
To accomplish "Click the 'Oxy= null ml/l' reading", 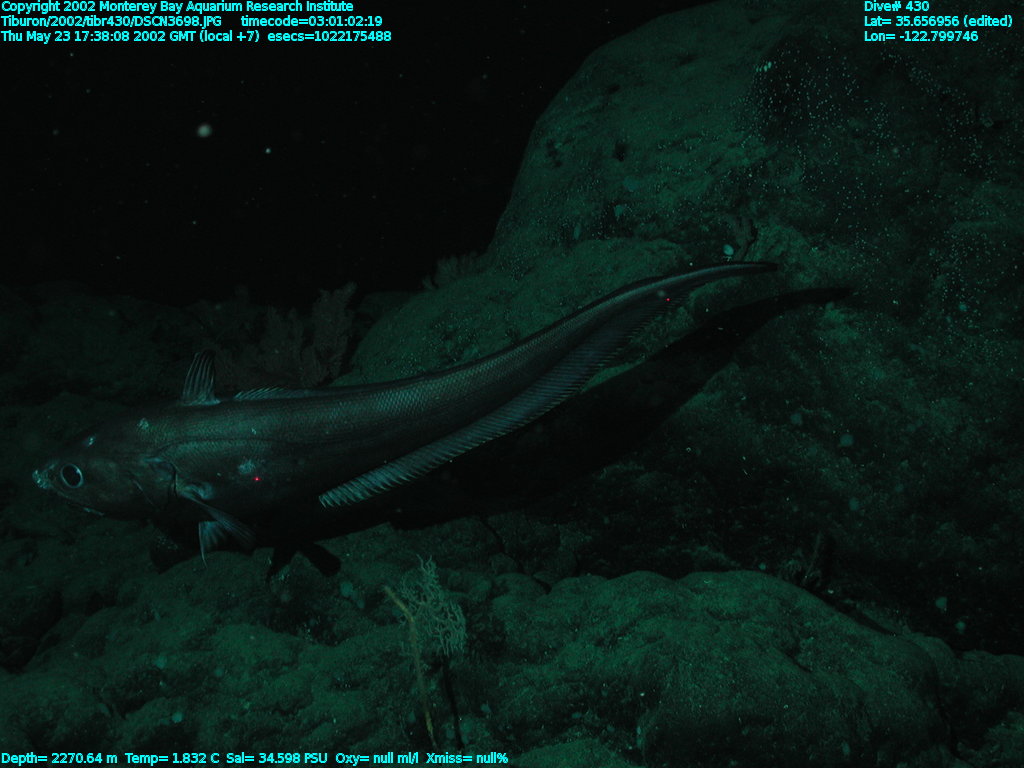I will point(377,758).
